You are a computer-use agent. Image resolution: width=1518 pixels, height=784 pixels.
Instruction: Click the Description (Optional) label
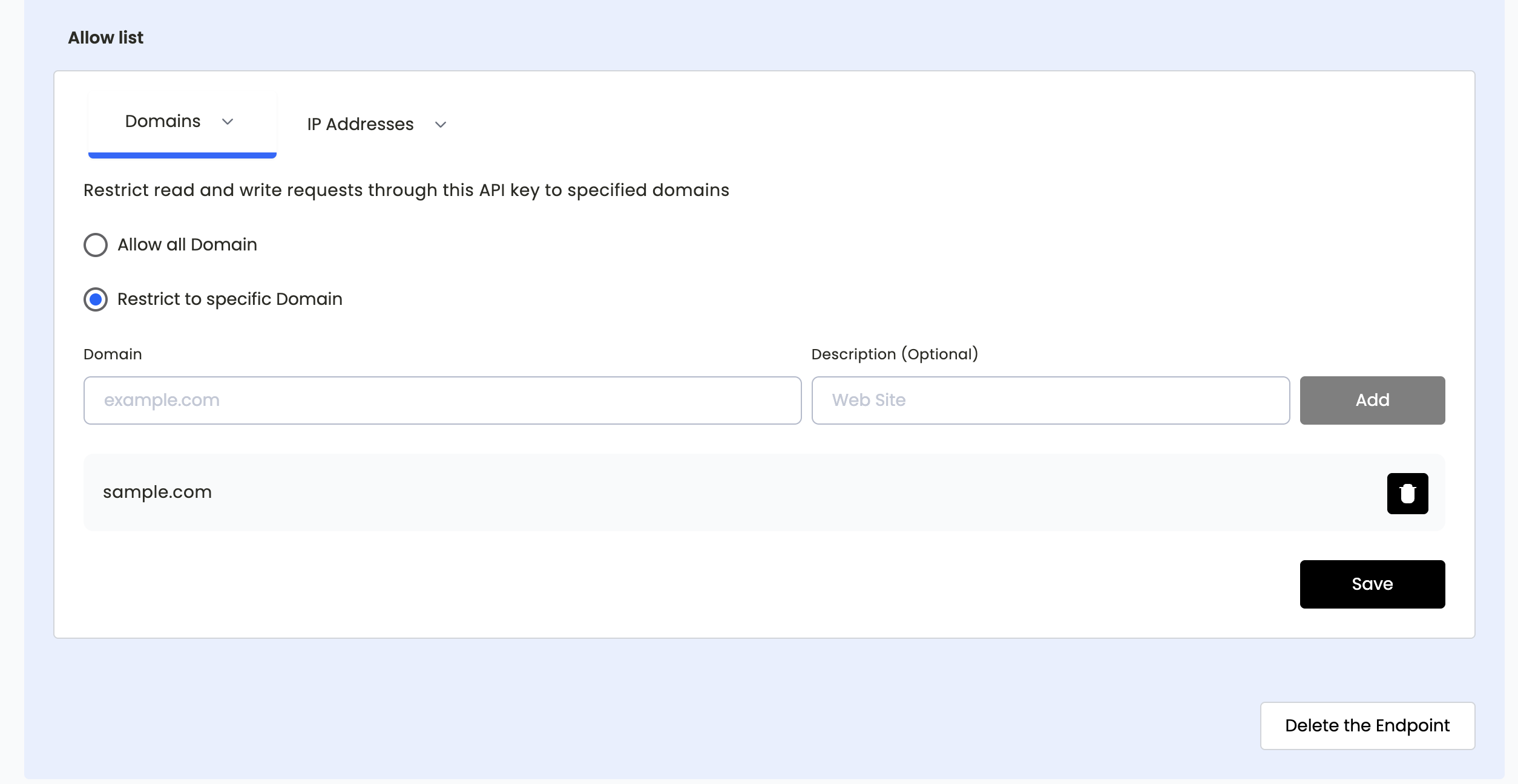click(895, 354)
